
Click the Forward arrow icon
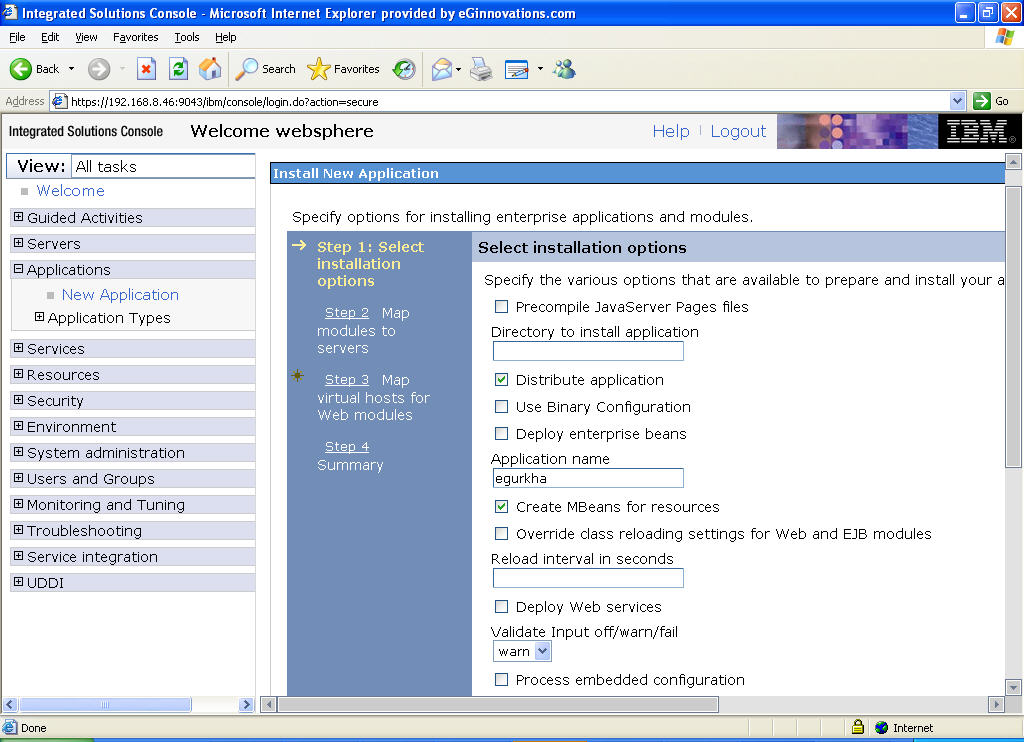coord(99,69)
